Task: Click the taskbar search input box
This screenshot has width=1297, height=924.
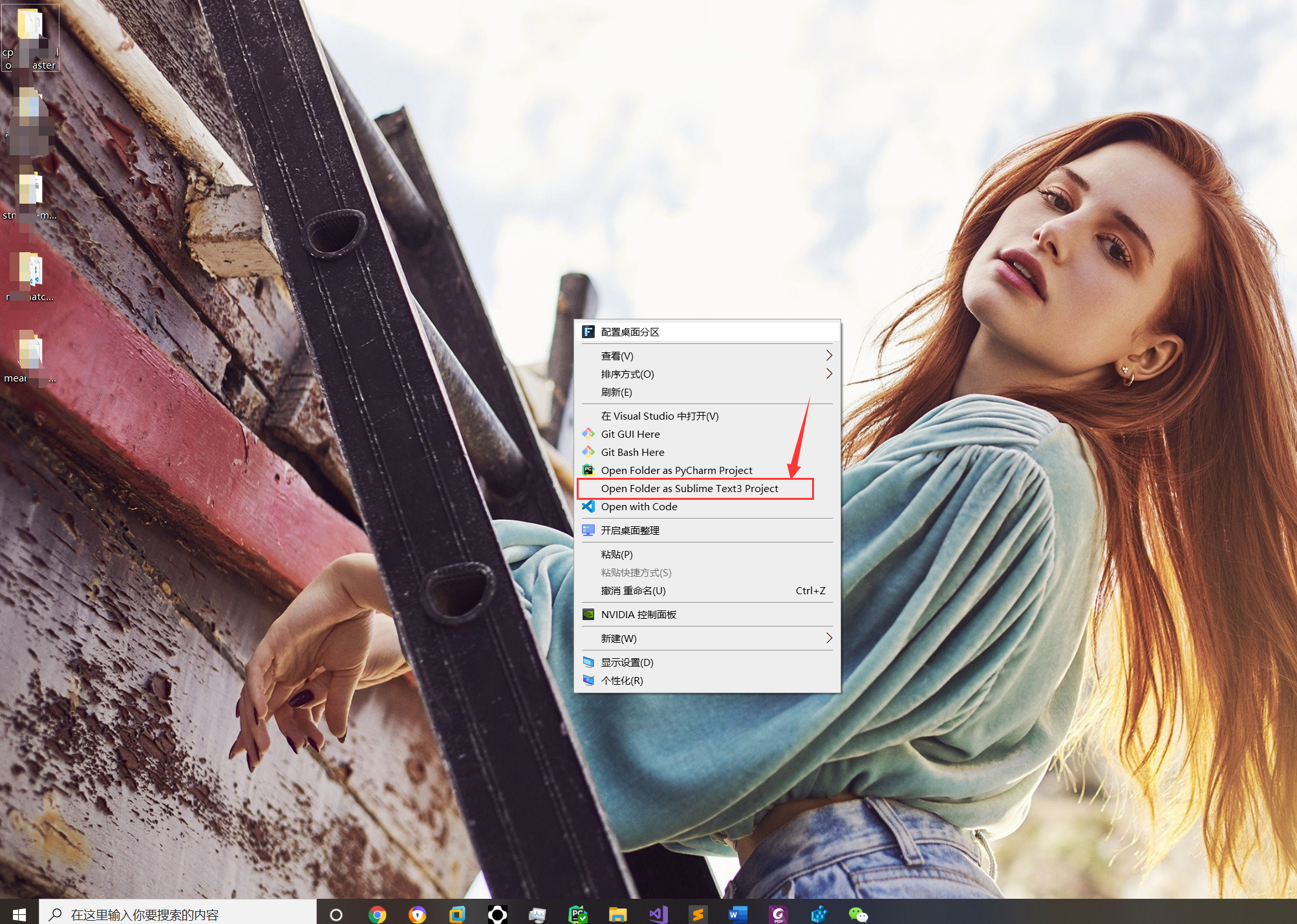Action: click(x=178, y=914)
